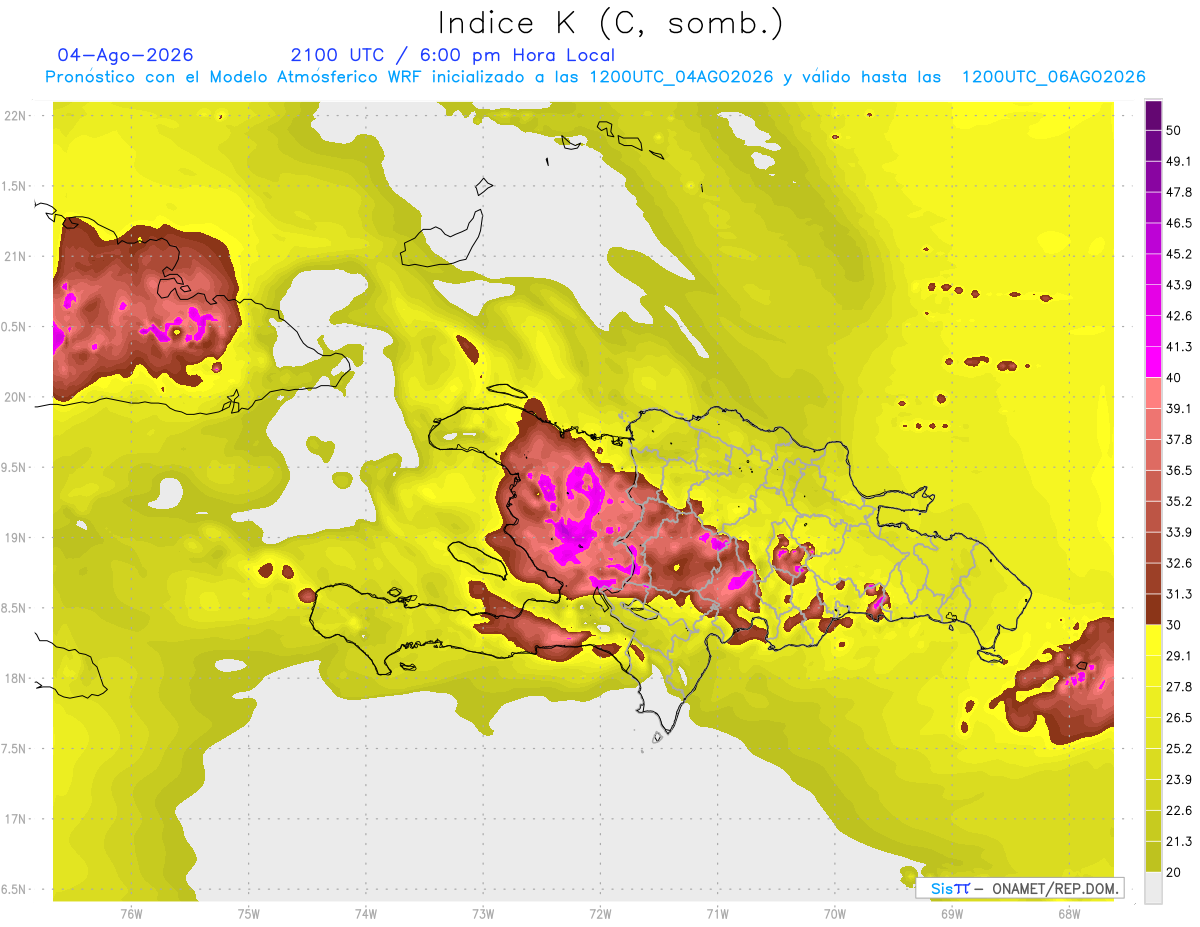Pick the dark purple colorbar segment above 50

(1153, 115)
